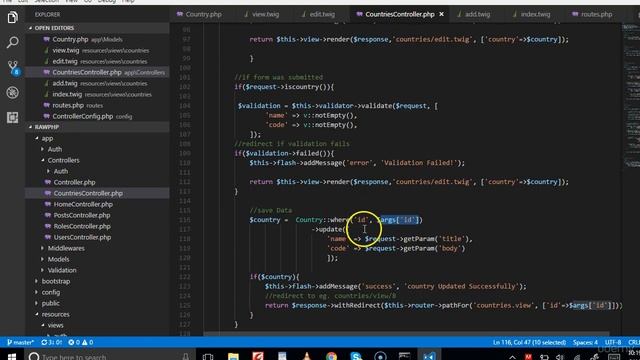Open the Search view icon
The height and width of the screenshot is (360, 640).
pos(12,42)
